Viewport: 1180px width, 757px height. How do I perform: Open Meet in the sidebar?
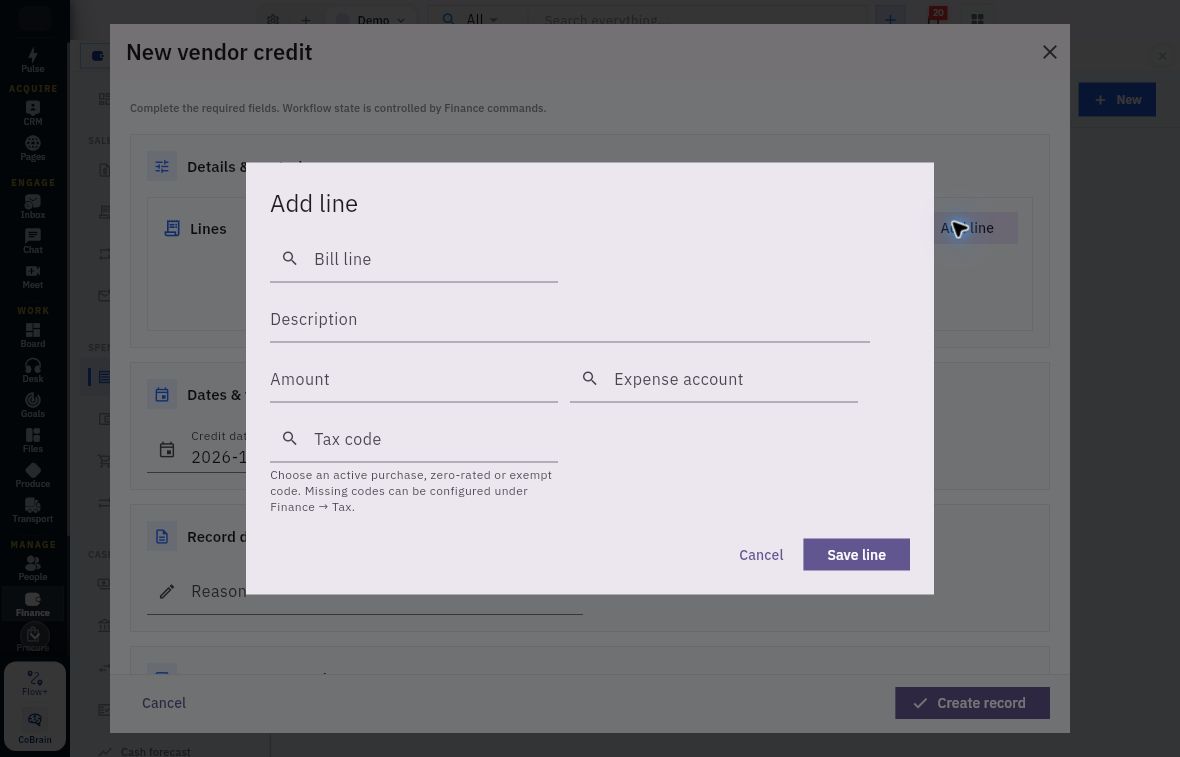pos(32,277)
